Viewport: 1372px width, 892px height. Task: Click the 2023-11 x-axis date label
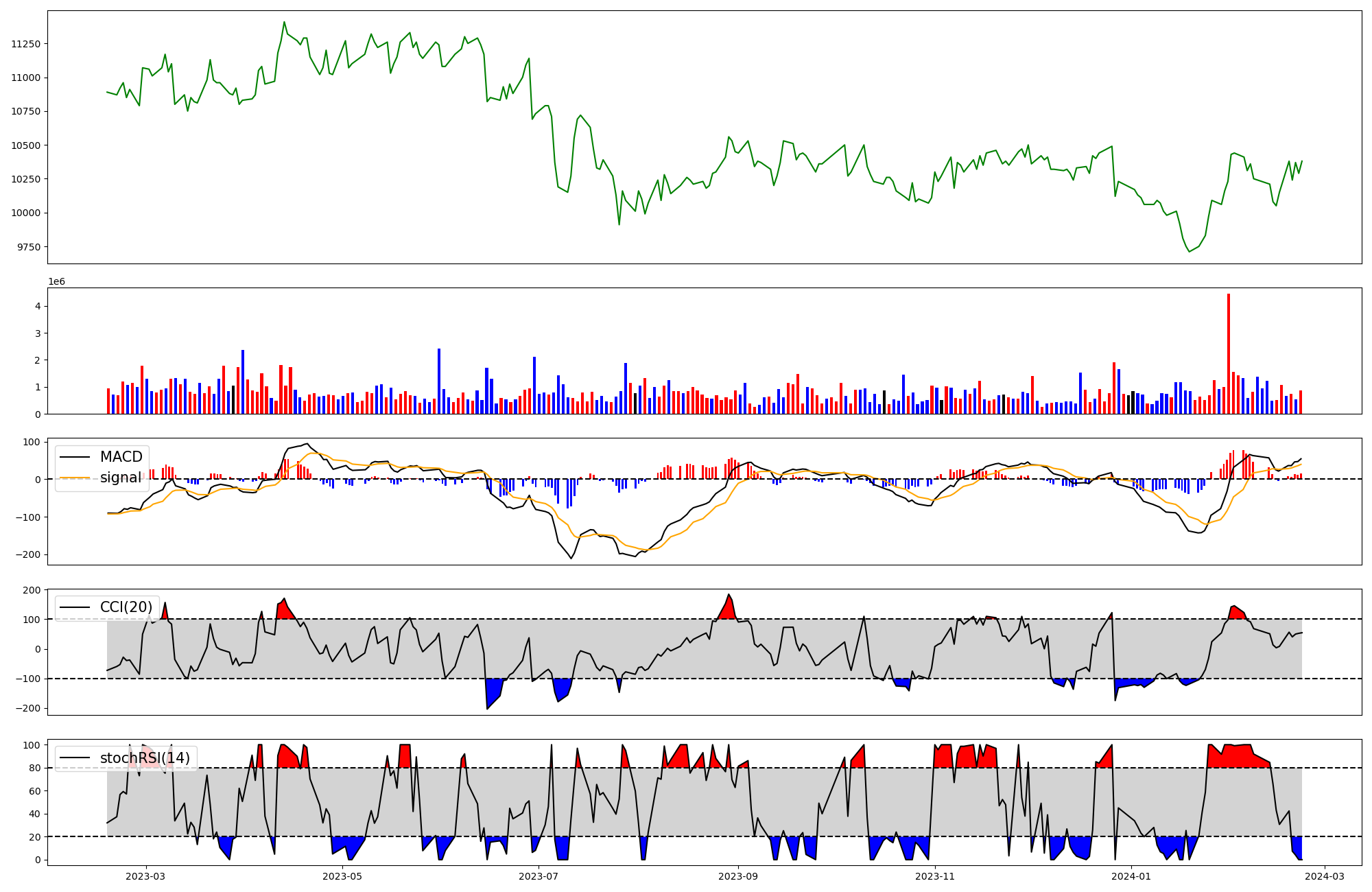(x=935, y=876)
